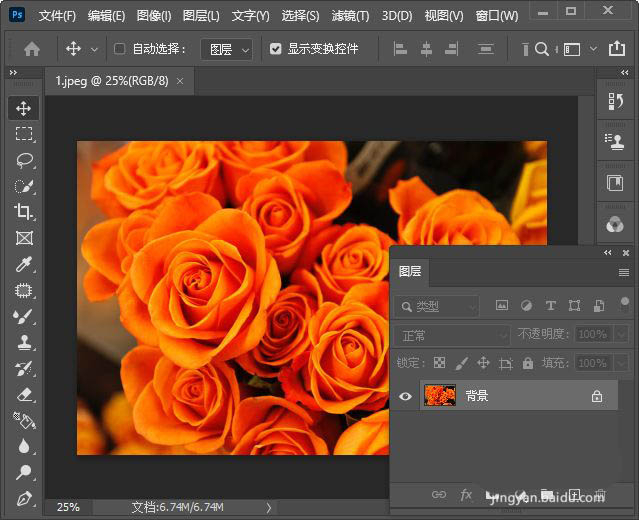Screen dimensions: 639x520
Task: Select the Blur tool
Action: (x=24, y=447)
